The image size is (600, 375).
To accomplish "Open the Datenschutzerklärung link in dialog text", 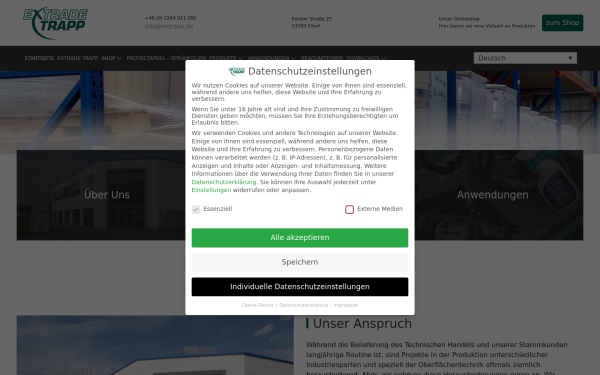I will tap(224, 182).
